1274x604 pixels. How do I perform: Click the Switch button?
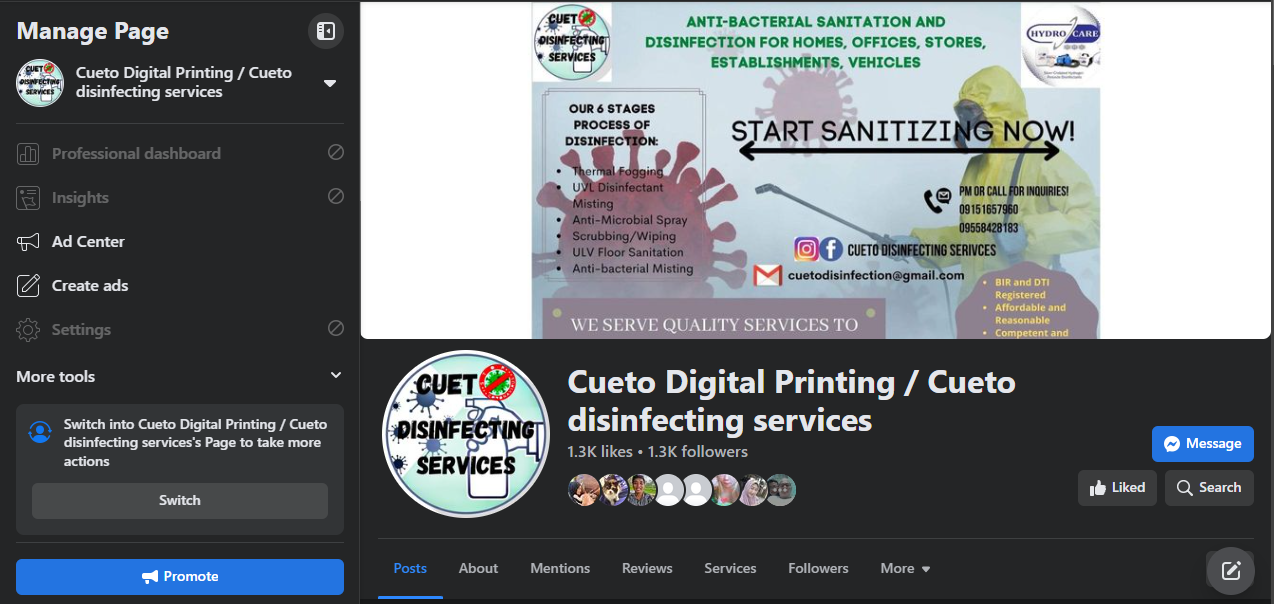point(180,500)
